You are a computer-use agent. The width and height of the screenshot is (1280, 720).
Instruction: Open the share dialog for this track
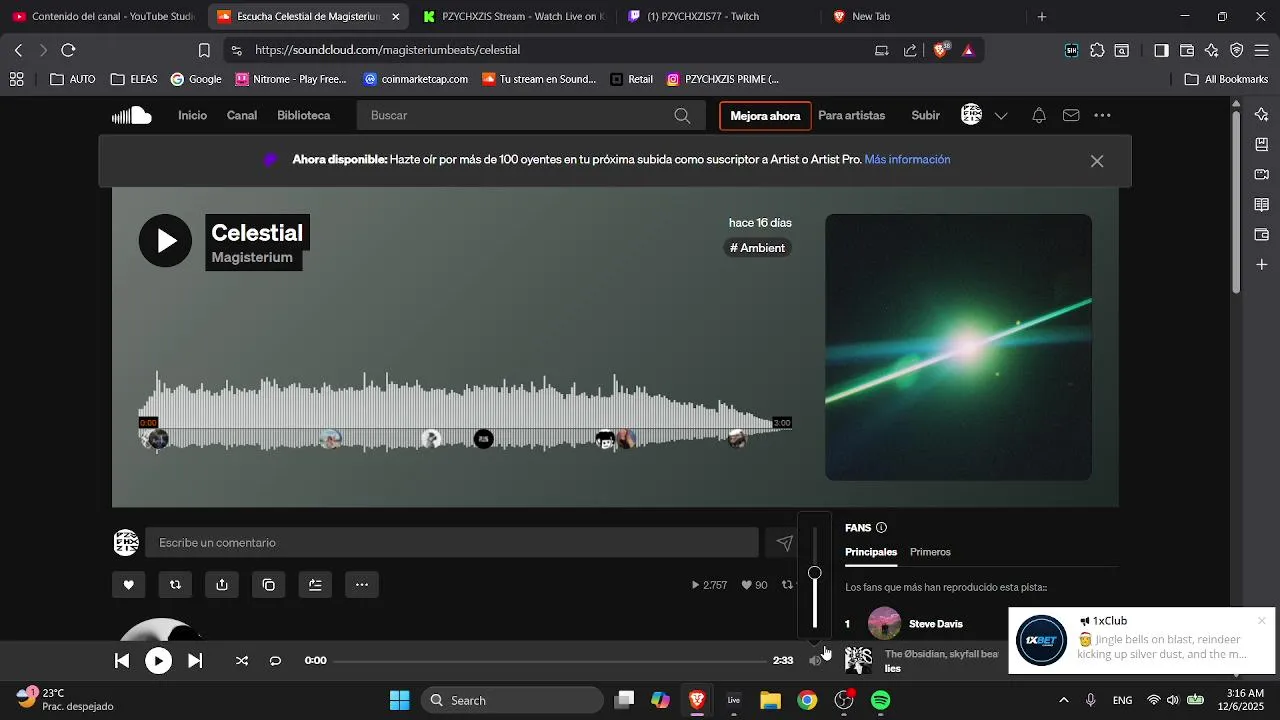click(x=222, y=585)
